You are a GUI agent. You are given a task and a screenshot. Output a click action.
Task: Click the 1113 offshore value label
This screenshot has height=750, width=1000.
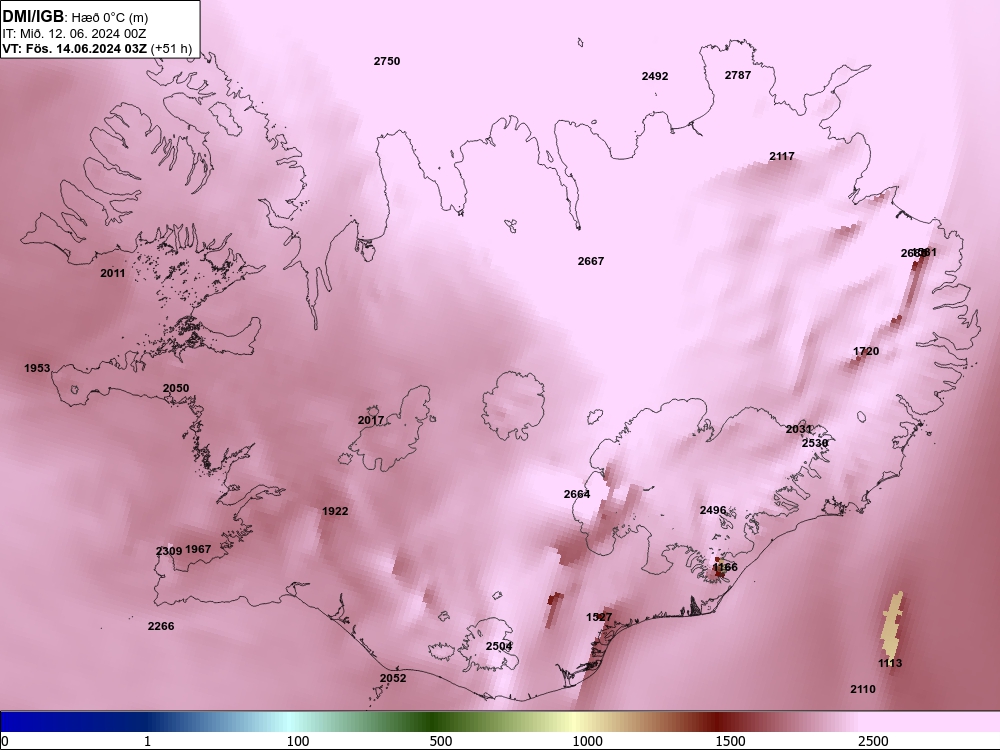pyautogui.click(x=890, y=663)
